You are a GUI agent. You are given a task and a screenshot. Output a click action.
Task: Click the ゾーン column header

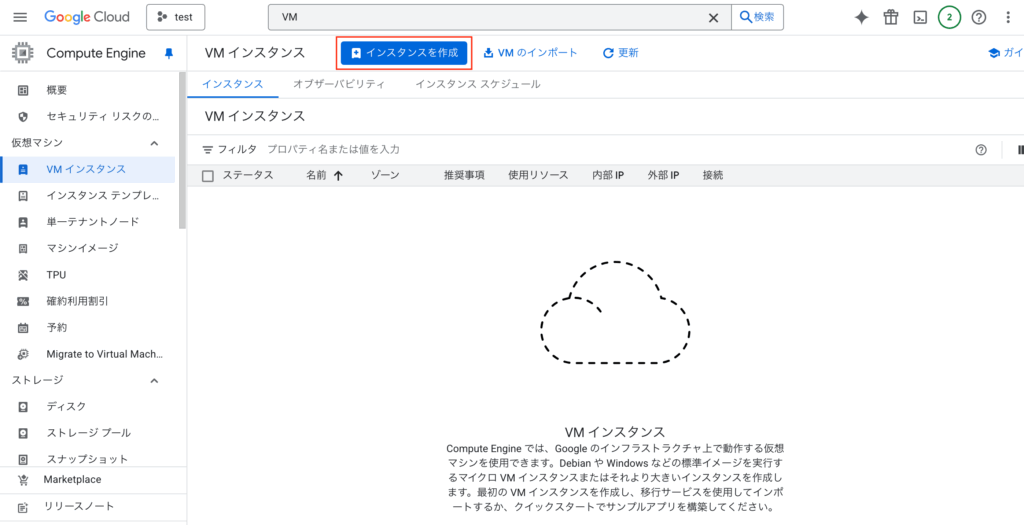(x=385, y=176)
